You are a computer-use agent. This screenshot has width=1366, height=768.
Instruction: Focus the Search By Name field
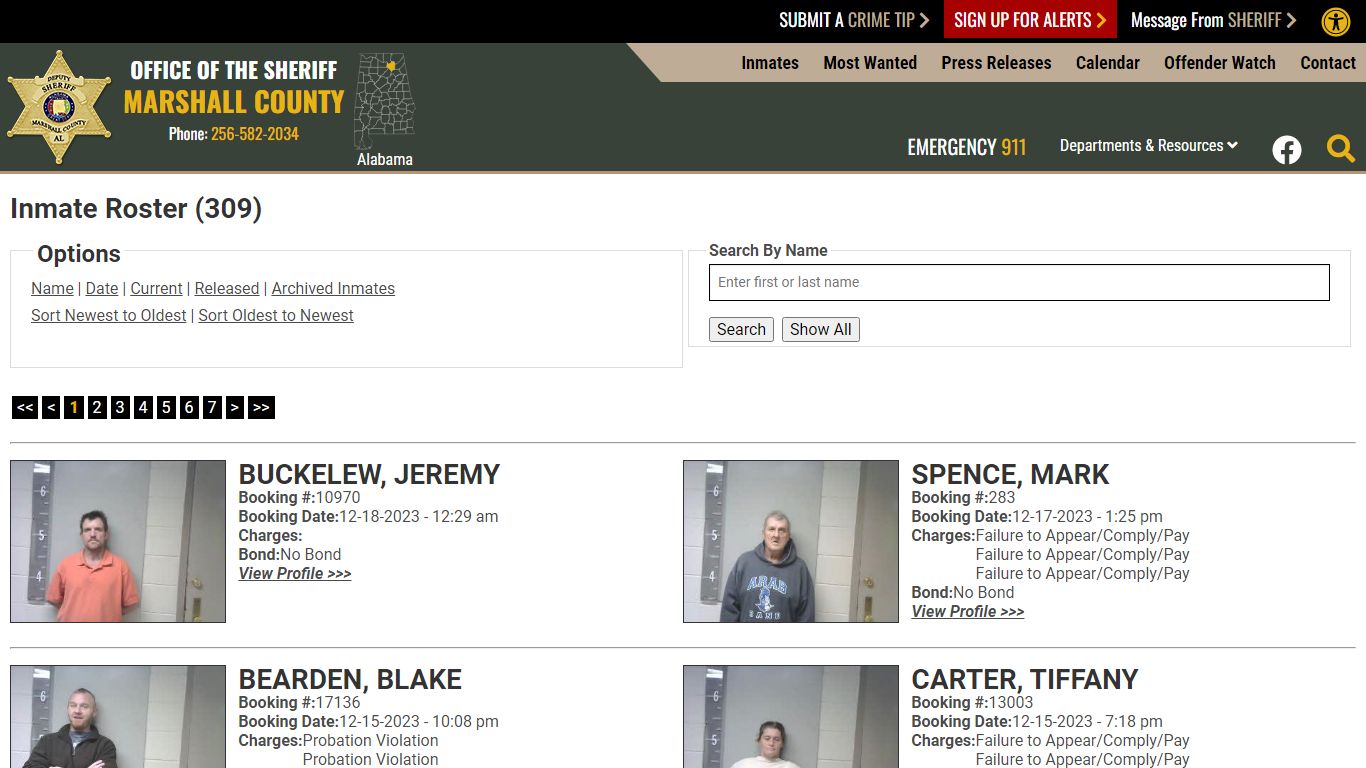click(1019, 282)
